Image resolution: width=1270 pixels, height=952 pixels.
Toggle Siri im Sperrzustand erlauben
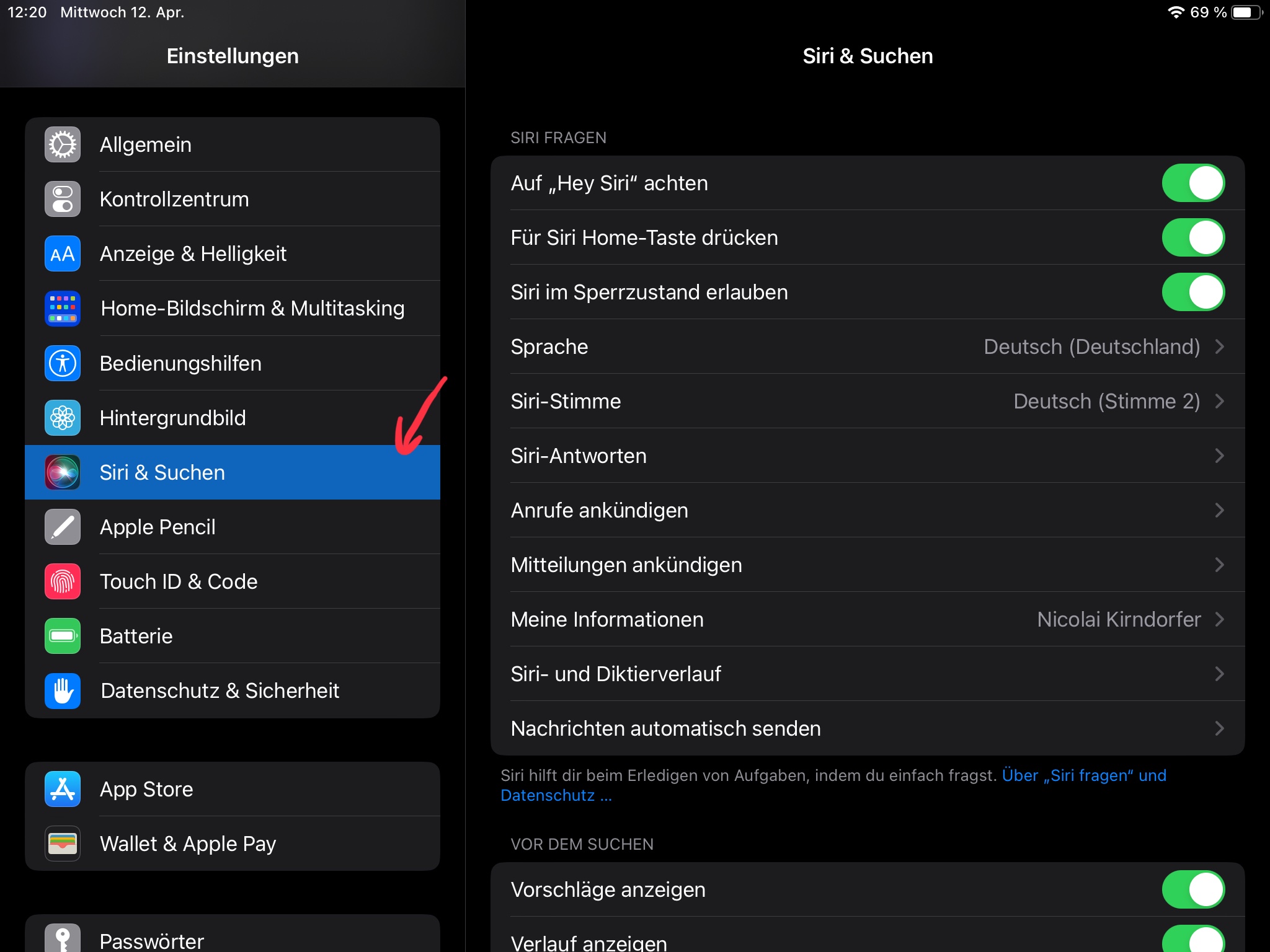1192,292
